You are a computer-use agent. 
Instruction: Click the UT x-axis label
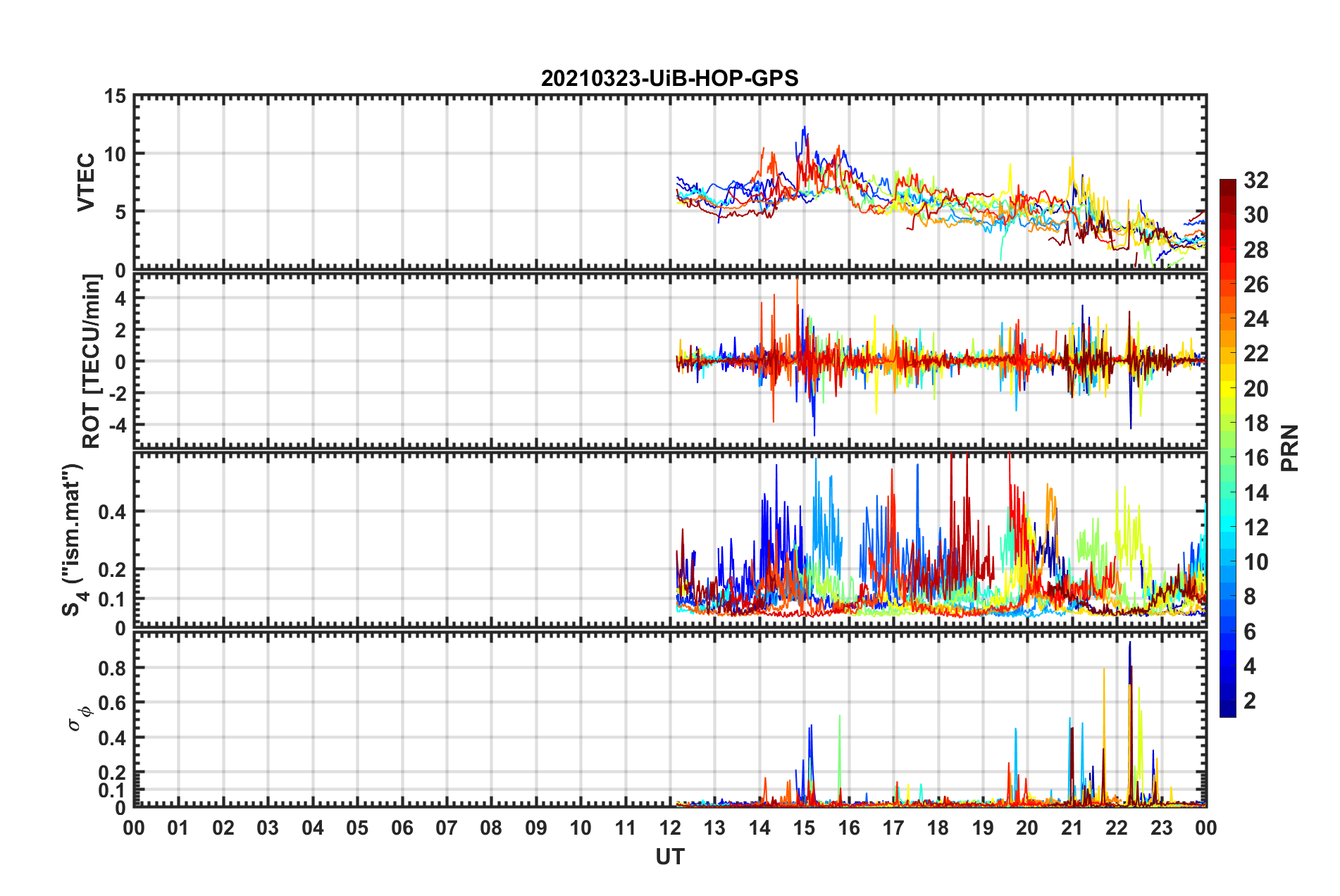pyautogui.click(x=669, y=857)
